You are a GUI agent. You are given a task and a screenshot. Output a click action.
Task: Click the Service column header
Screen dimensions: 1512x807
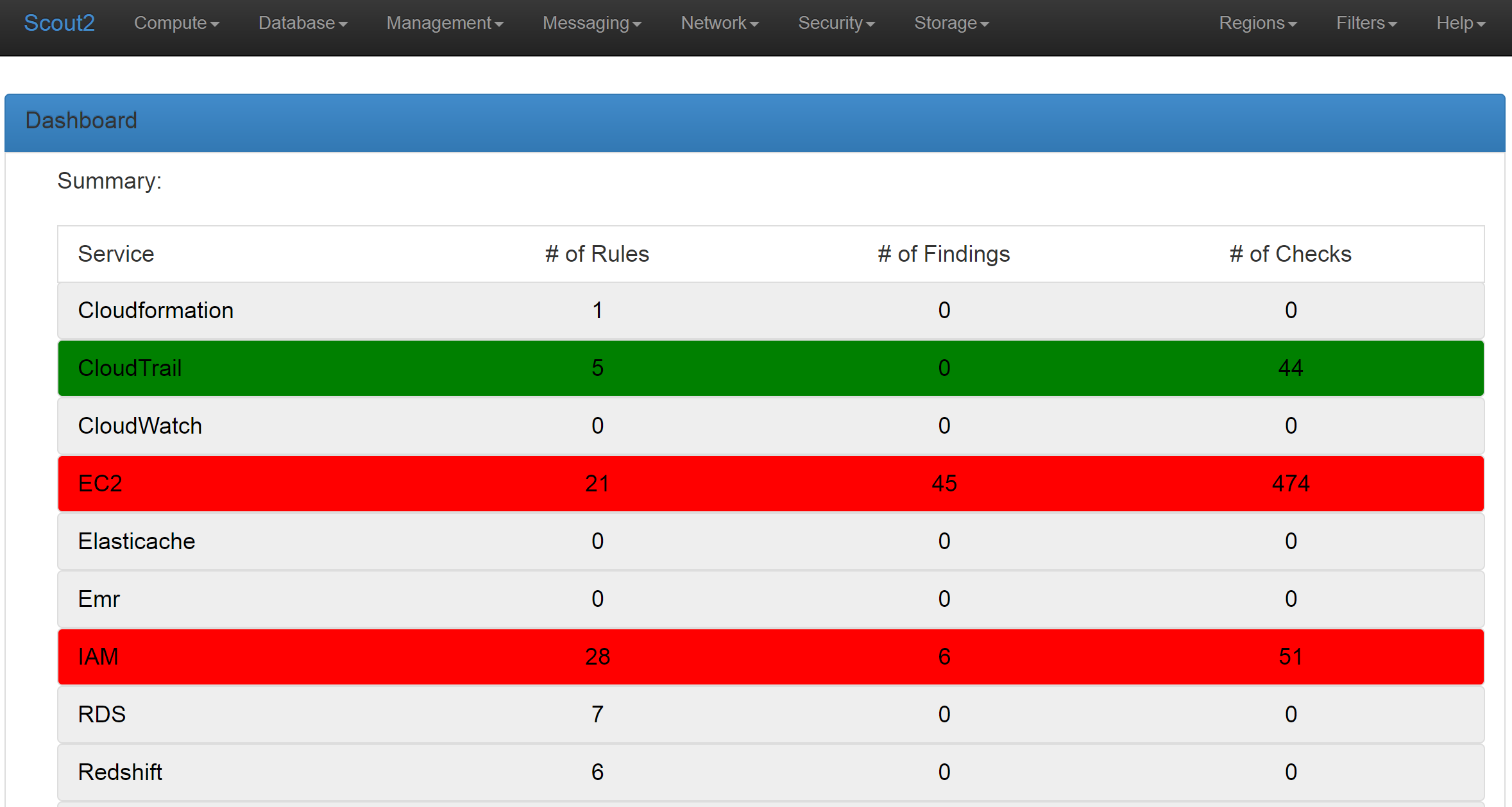coord(116,254)
